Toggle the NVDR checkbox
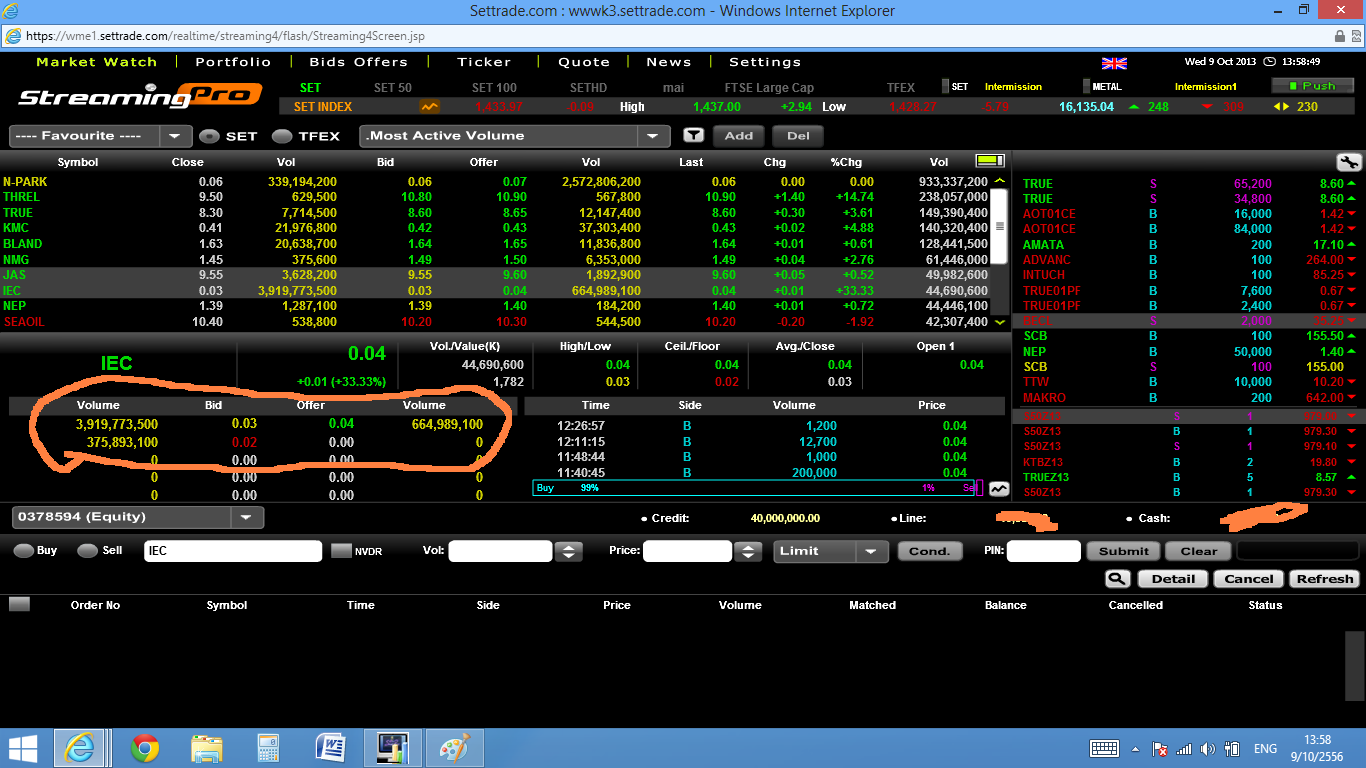This screenshot has width=1366, height=768. click(342, 551)
